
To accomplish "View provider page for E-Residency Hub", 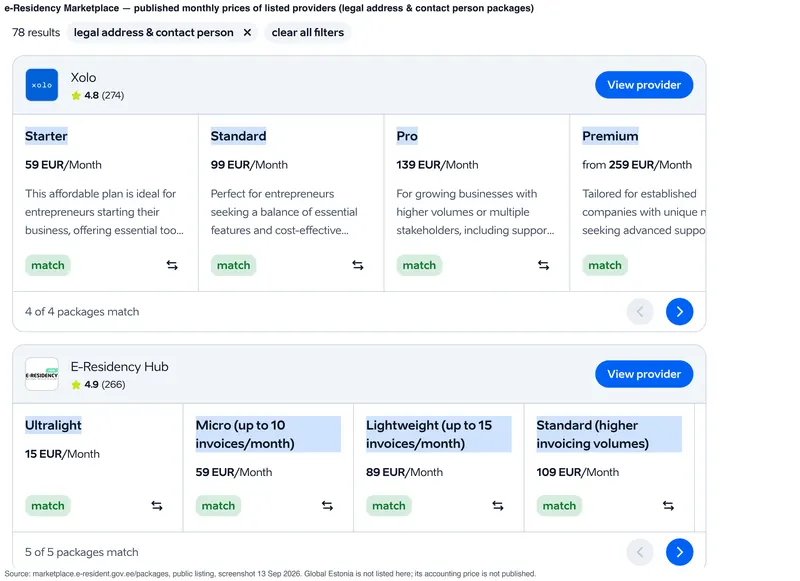I will [644, 374].
